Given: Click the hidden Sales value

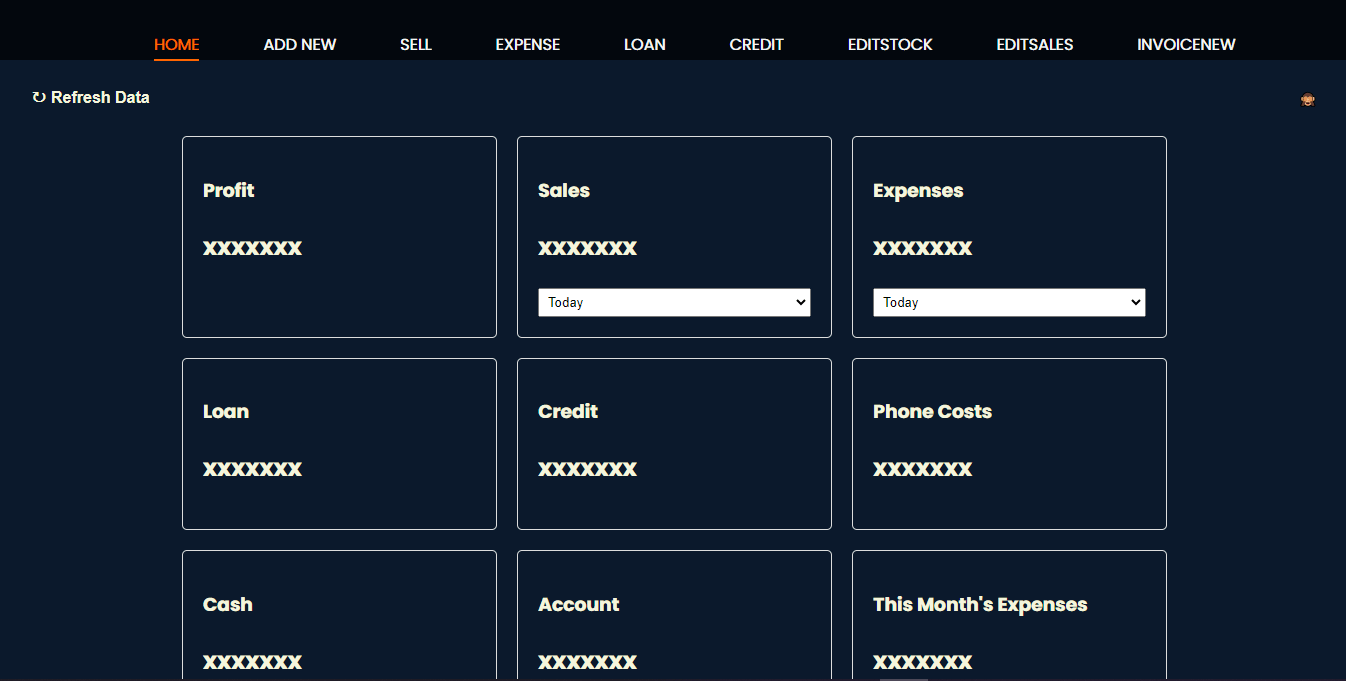Looking at the screenshot, I should point(587,248).
